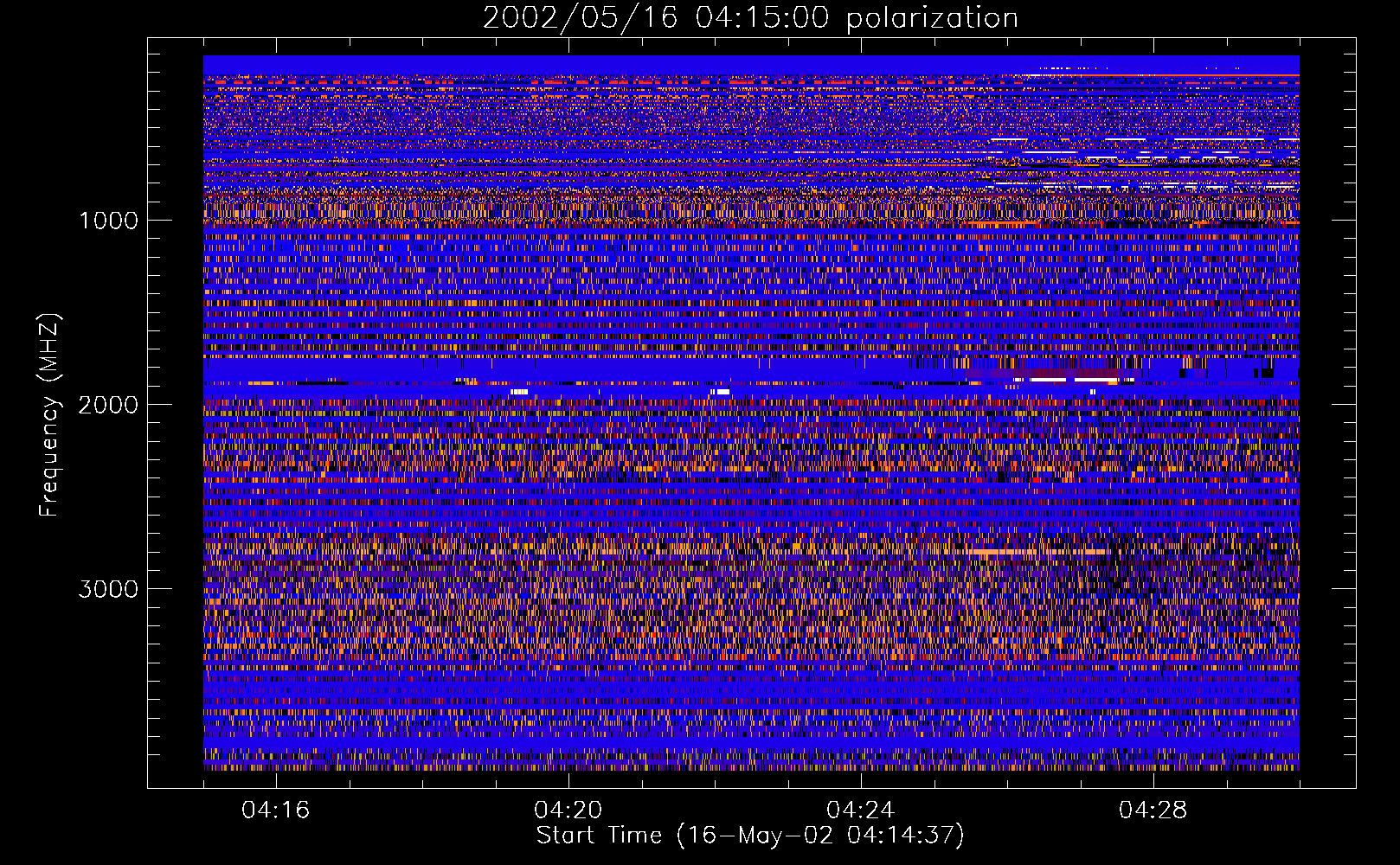The image size is (1400, 865).
Task: Click the 04:24 time tick label
Action: click(861, 811)
